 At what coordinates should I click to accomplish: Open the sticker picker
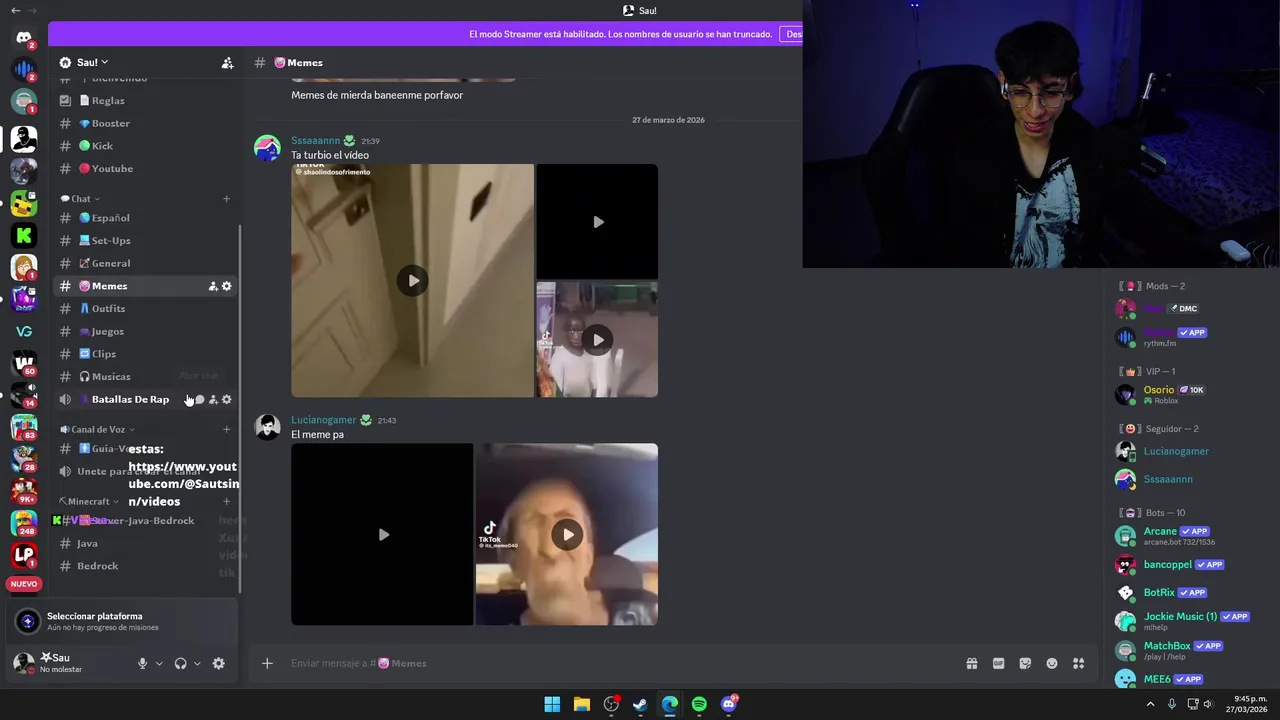pyautogui.click(x=1025, y=663)
